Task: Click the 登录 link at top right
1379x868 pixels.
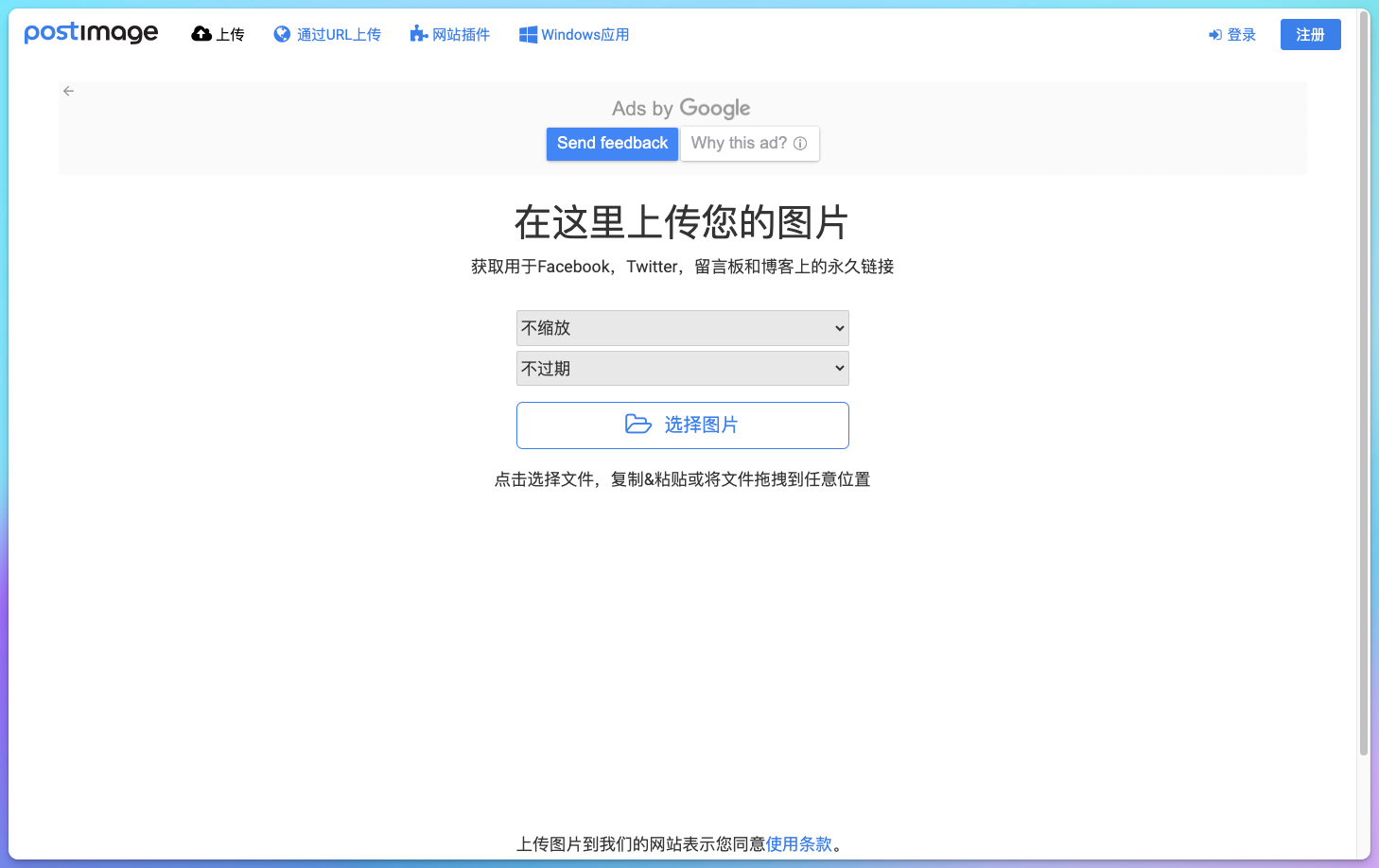Action: point(1241,34)
